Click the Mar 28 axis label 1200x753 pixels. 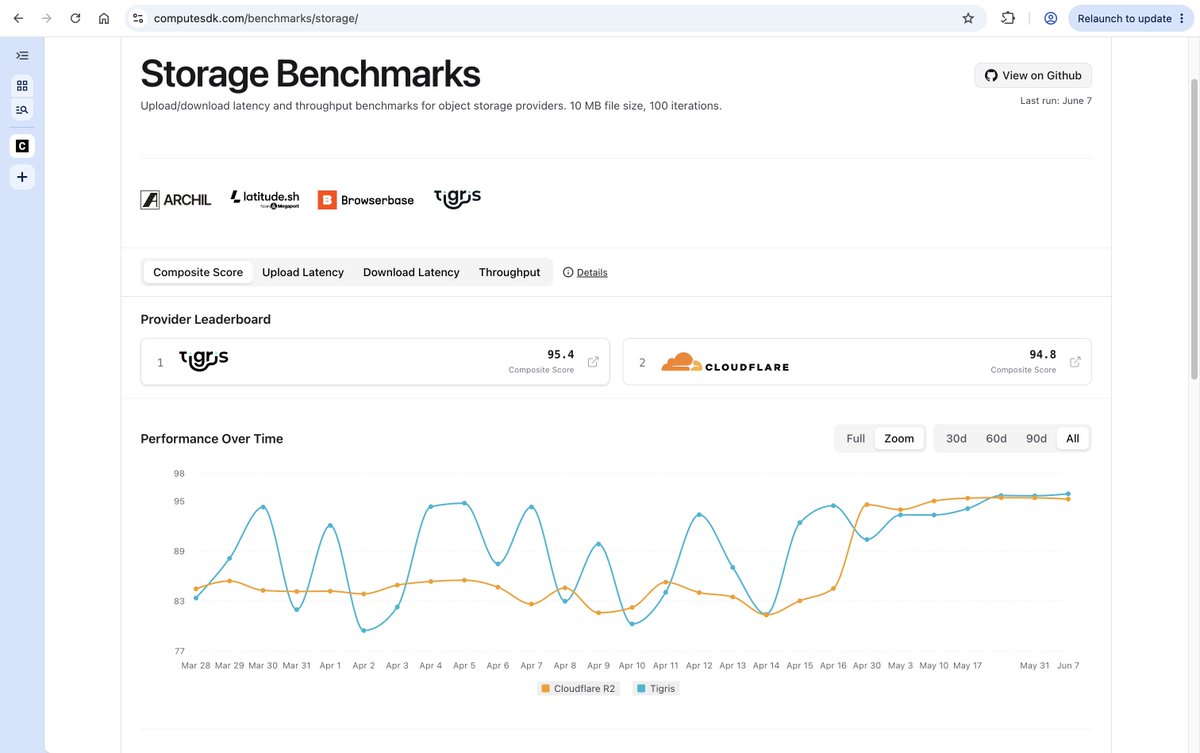196,665
